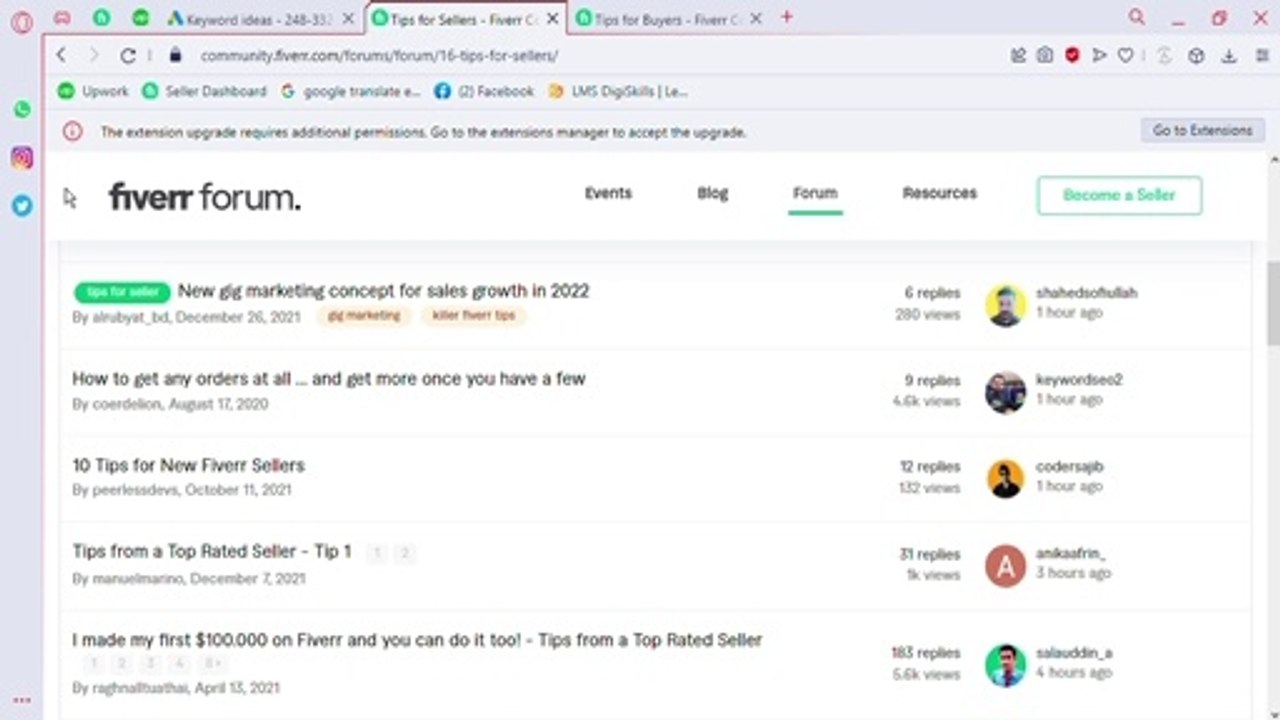1280x720 pixels.
Task: Close the Tips for Sellers tab
Action: (x=552, y=18)
